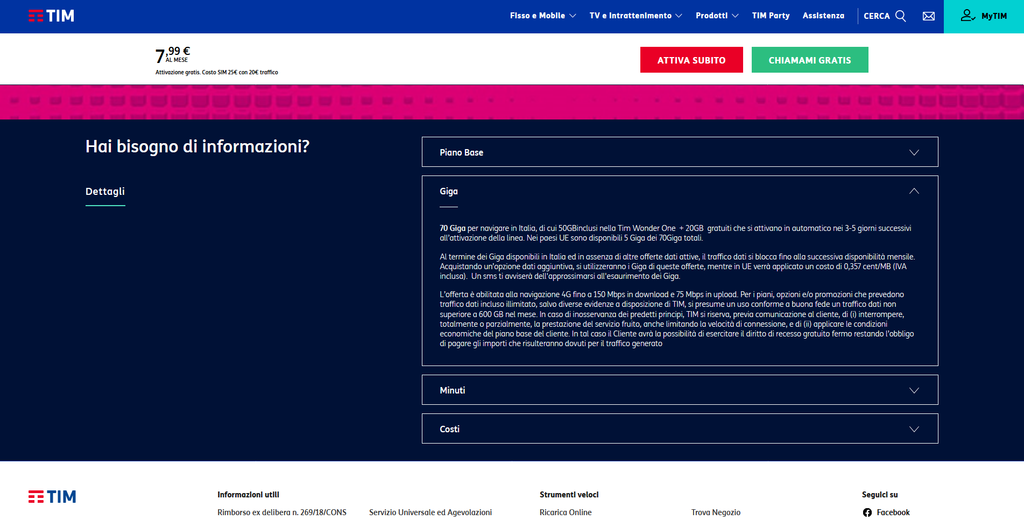
Task: Click the Attivazione gratis SIM cost note
Action: click(x=217, y=73)
